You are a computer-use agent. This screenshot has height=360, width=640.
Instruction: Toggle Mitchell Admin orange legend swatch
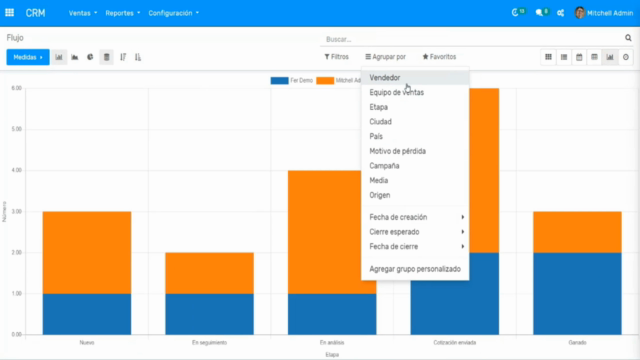(x=325, y=80)
